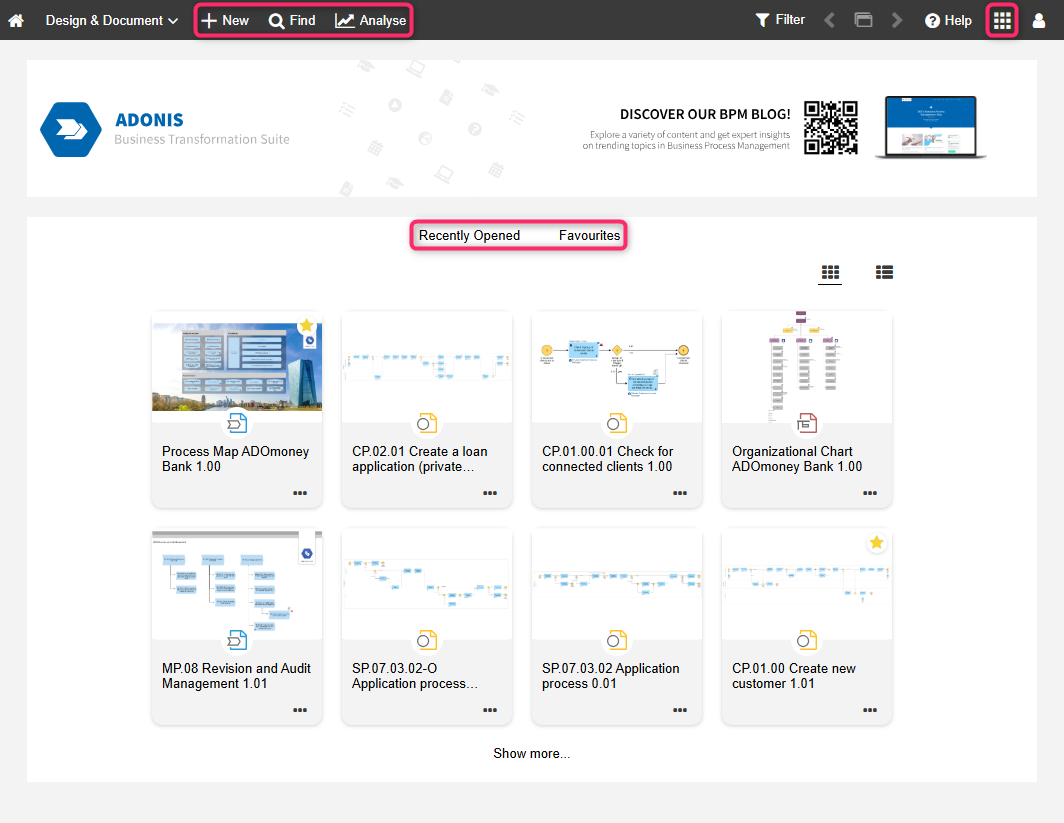Navigate forward with the right arrow
This screenshot has height=823, width=1064.
pos(896,20)
